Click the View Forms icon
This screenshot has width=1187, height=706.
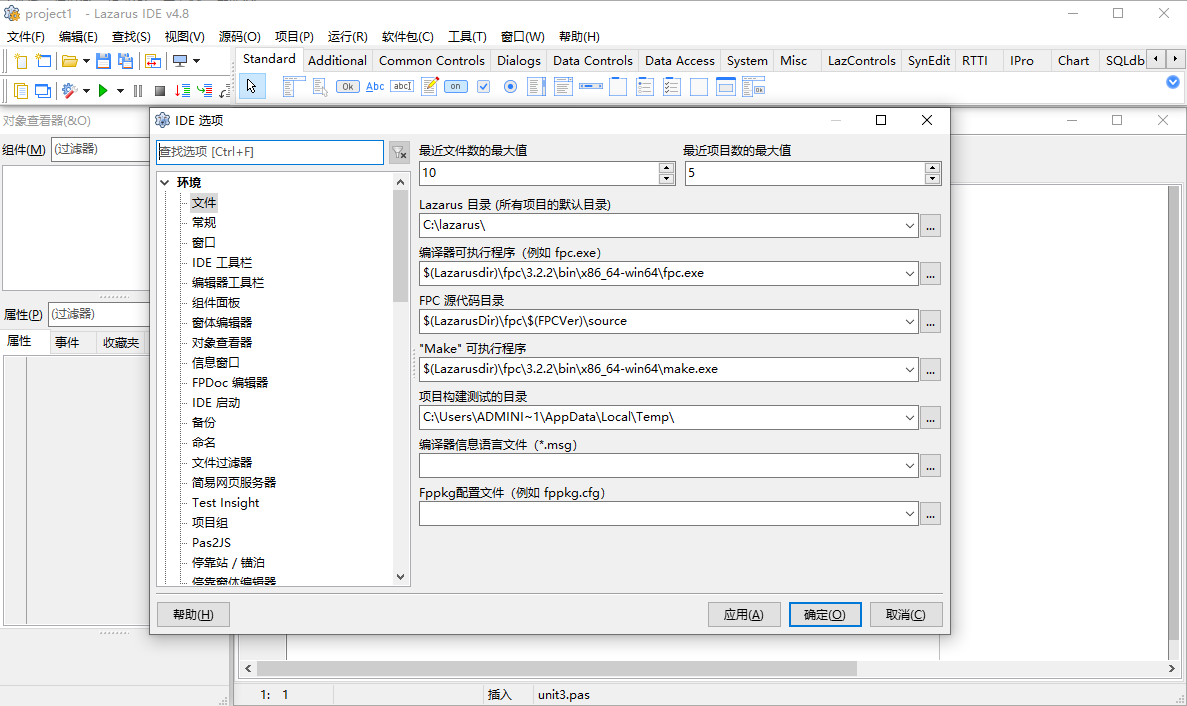(43, 91)
